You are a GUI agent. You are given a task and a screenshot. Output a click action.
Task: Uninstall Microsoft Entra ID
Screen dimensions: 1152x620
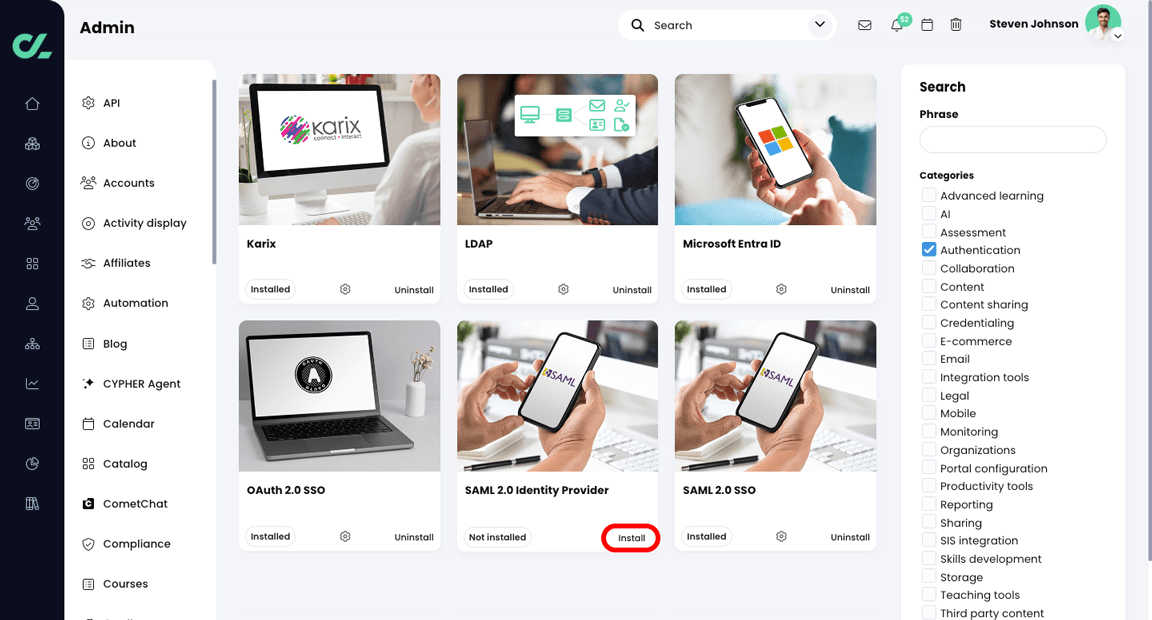pos(850,289)
